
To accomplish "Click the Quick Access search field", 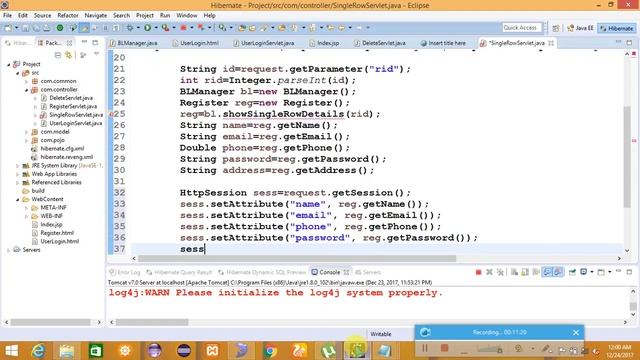I will click(521, 28).
